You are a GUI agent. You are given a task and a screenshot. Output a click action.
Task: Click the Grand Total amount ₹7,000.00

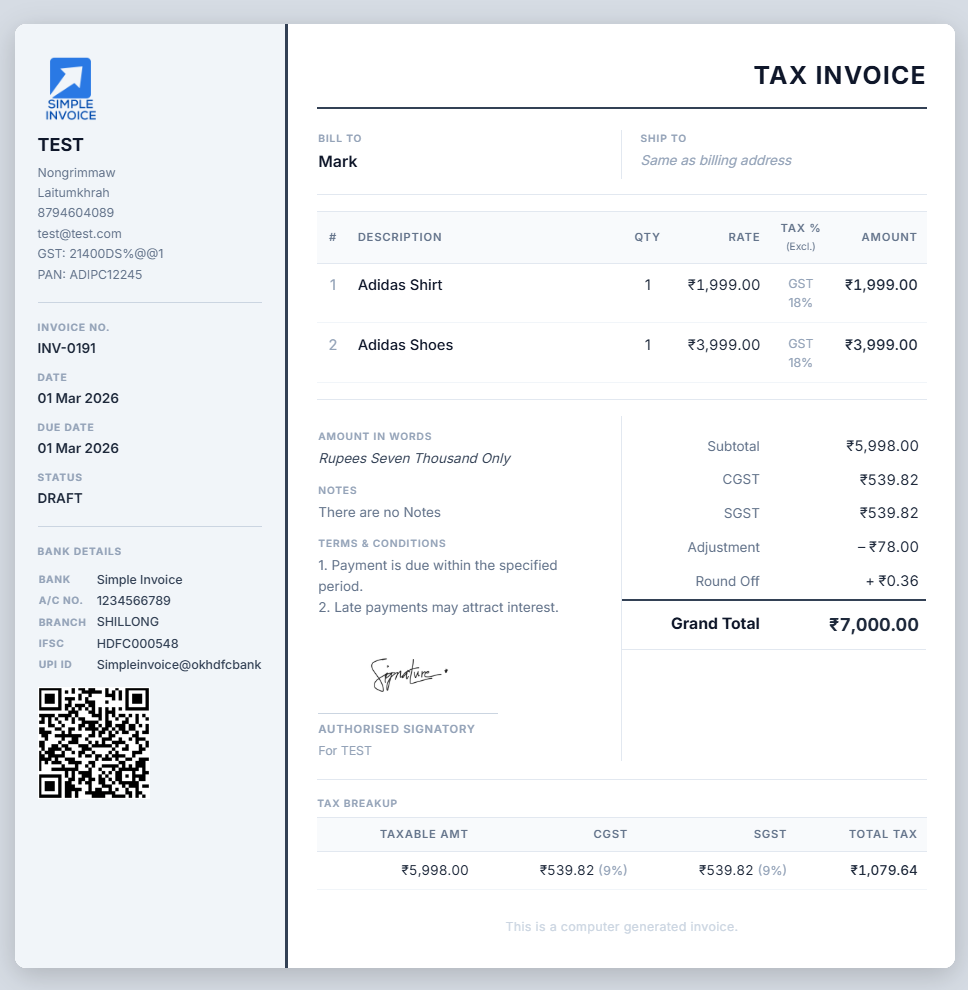point(873,625)
